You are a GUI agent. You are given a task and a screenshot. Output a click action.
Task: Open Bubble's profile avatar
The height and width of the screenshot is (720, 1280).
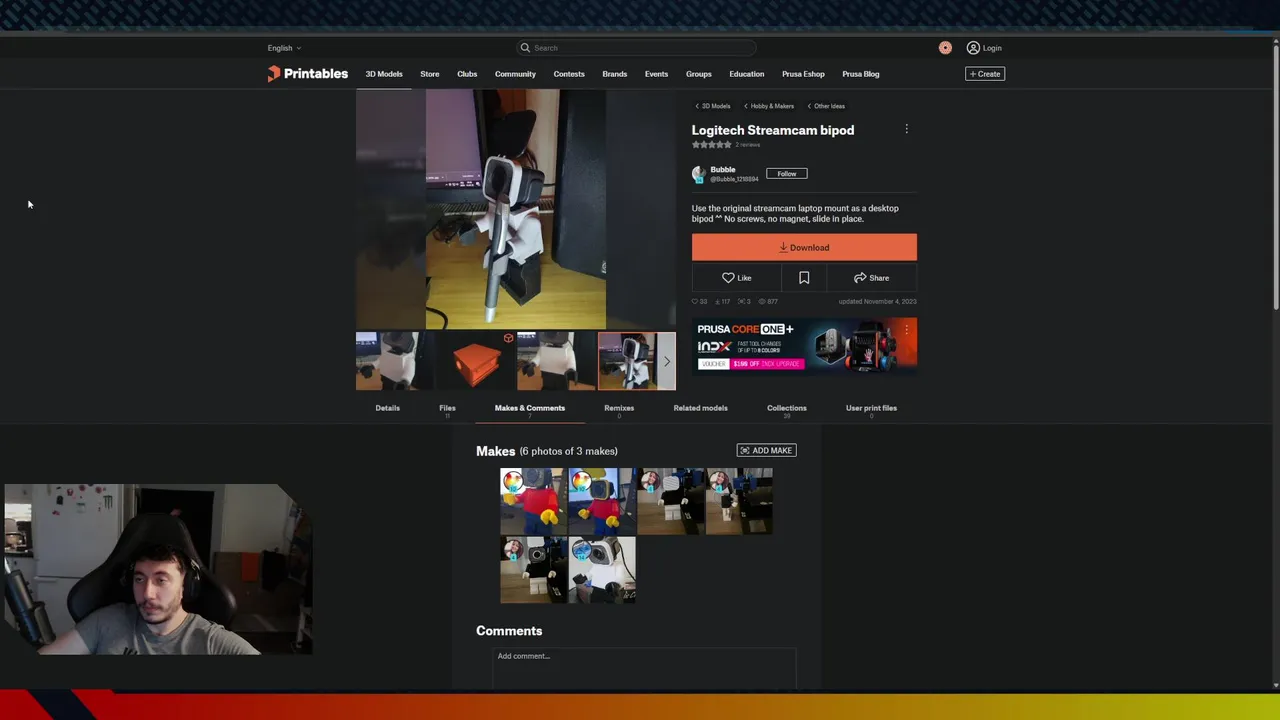(699, 174)
